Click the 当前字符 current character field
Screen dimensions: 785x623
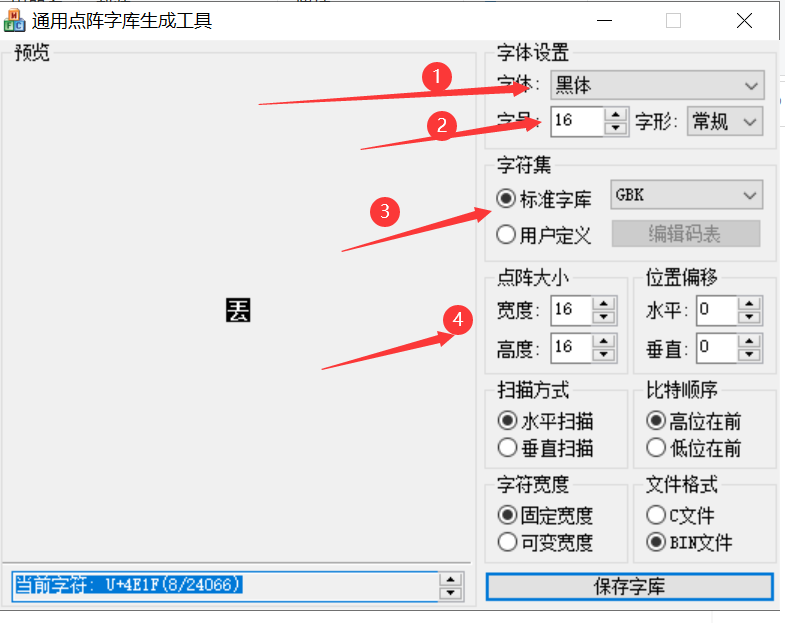click(x=225, y=586)
